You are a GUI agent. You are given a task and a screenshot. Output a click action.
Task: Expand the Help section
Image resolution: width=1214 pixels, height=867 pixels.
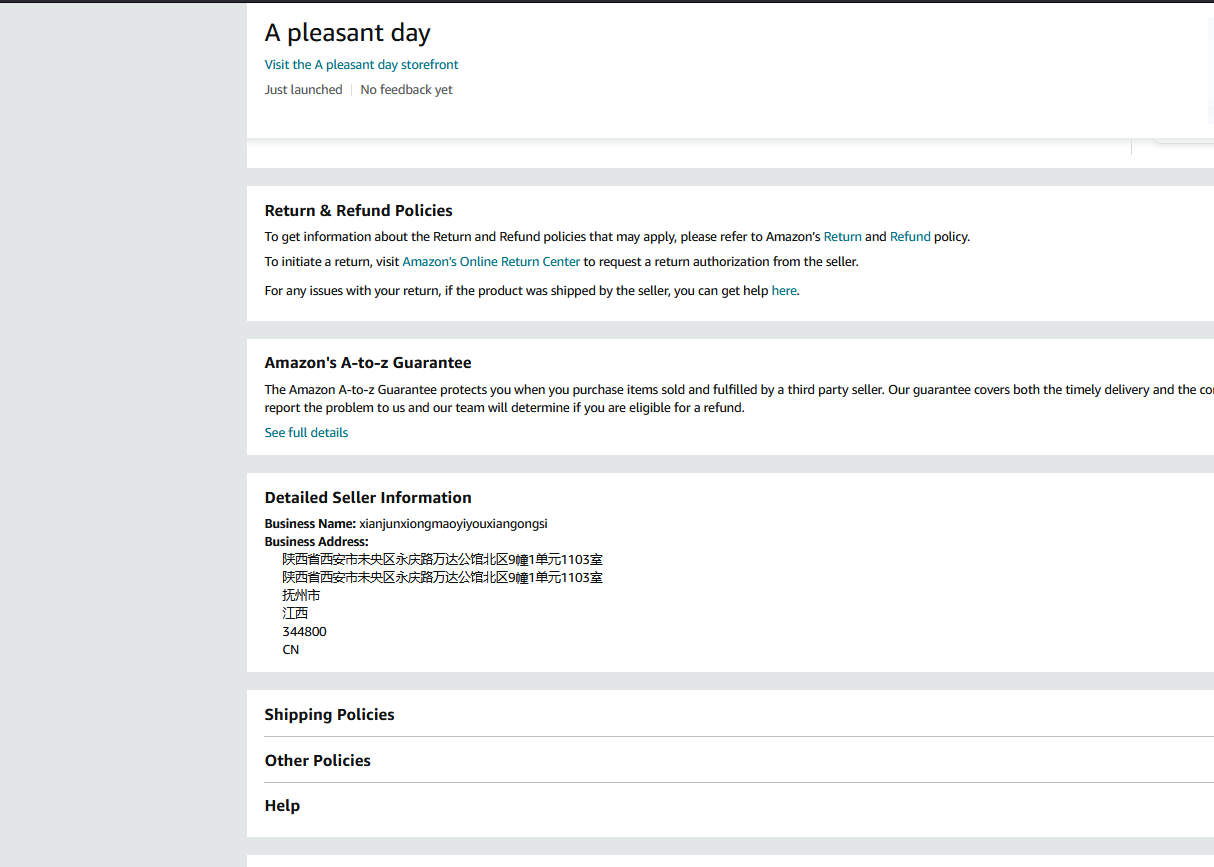[x=282, y=805]
